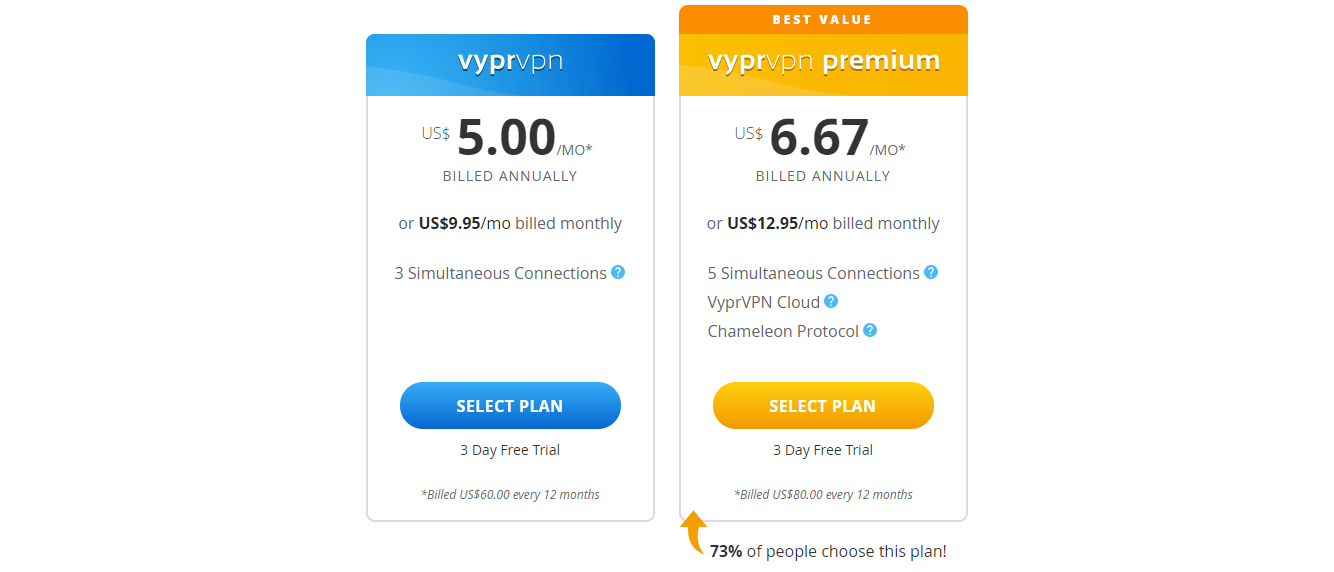
Task: Click US$12.95/mo billed monthly option text
Action: (823, 223)
